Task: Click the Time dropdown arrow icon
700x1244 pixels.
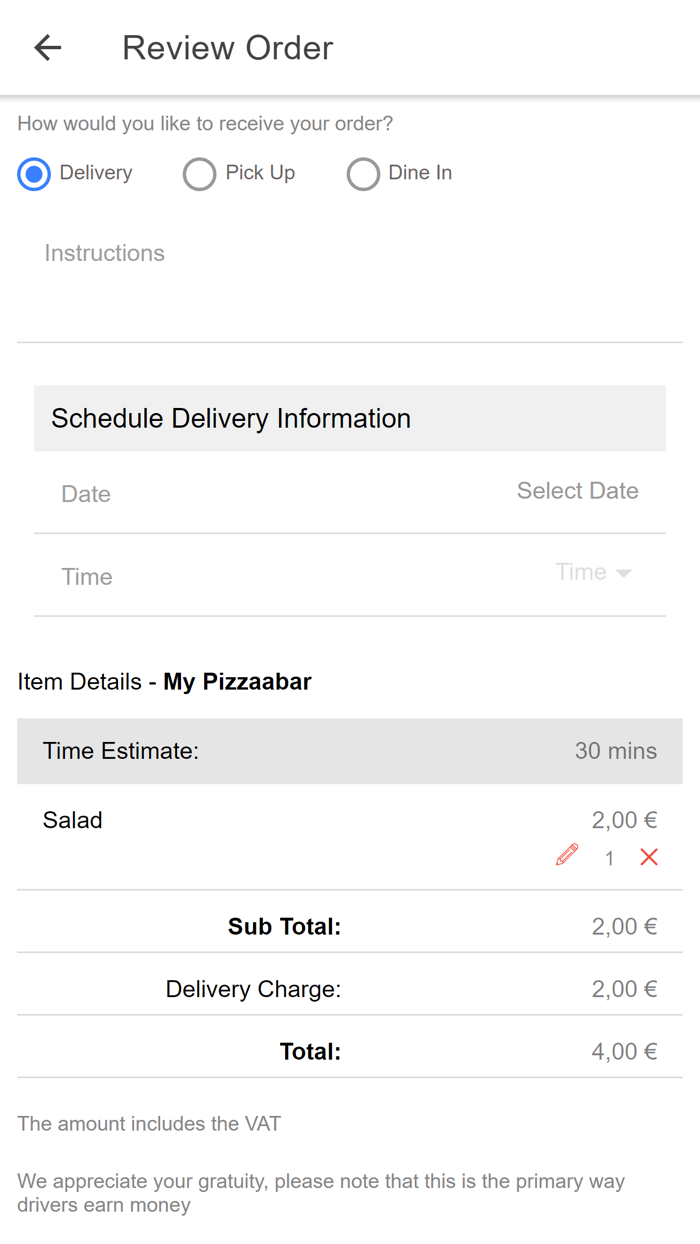Action: [623, 573]
